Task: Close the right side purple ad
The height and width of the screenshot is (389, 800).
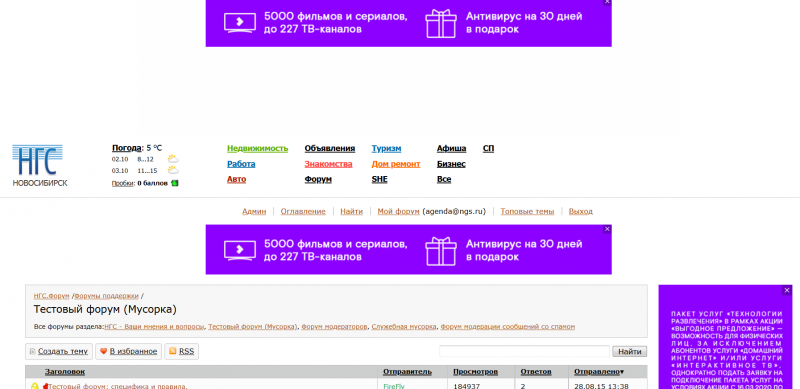Action: 787,290
